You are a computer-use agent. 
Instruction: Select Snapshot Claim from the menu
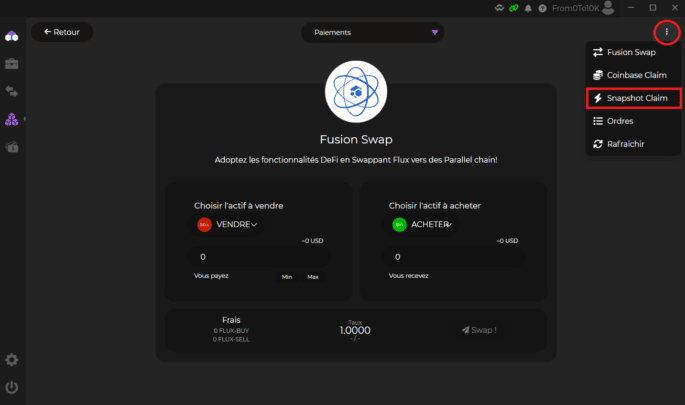pyautogui.click(x=633, y=98)
